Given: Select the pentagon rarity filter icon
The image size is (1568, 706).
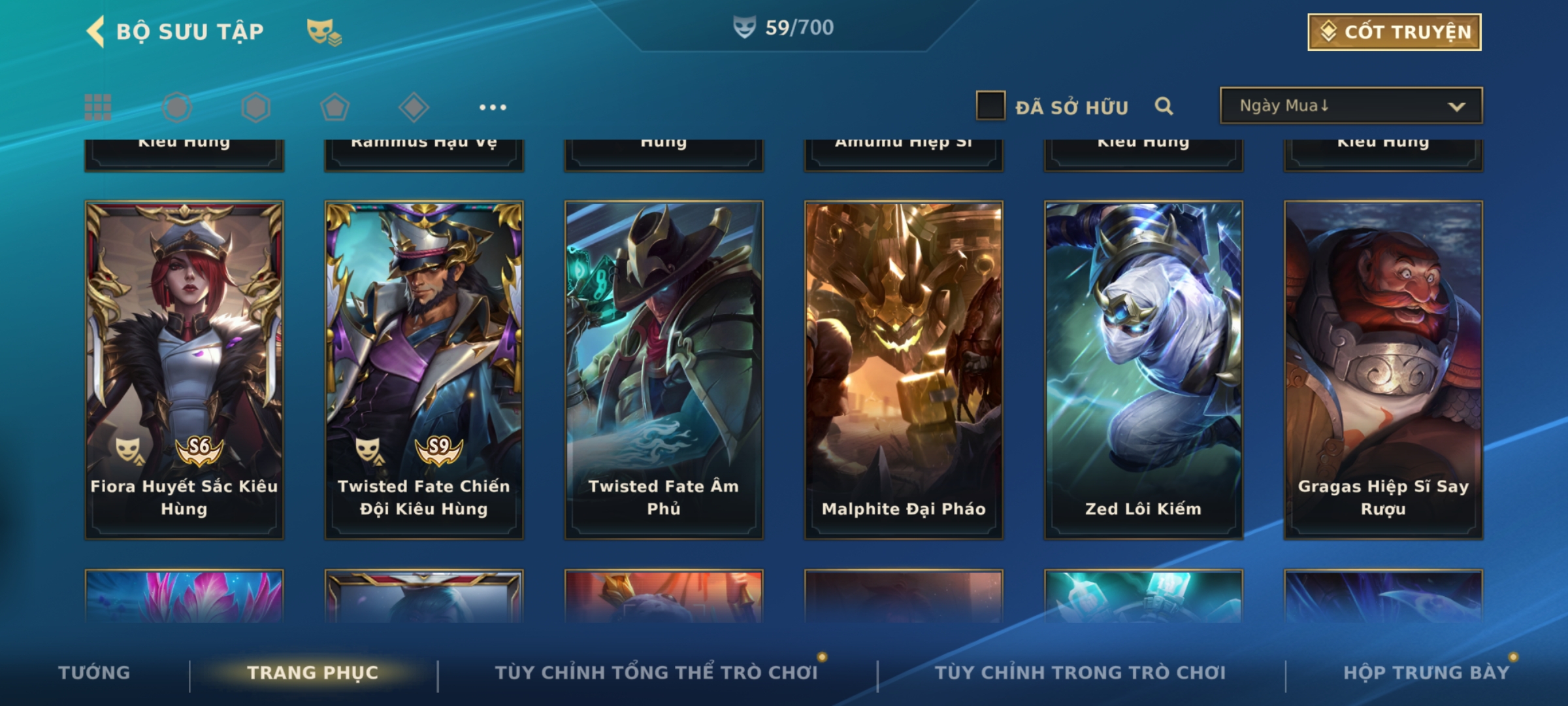Looking at the screenshot, I should click(x=335, y=107).
